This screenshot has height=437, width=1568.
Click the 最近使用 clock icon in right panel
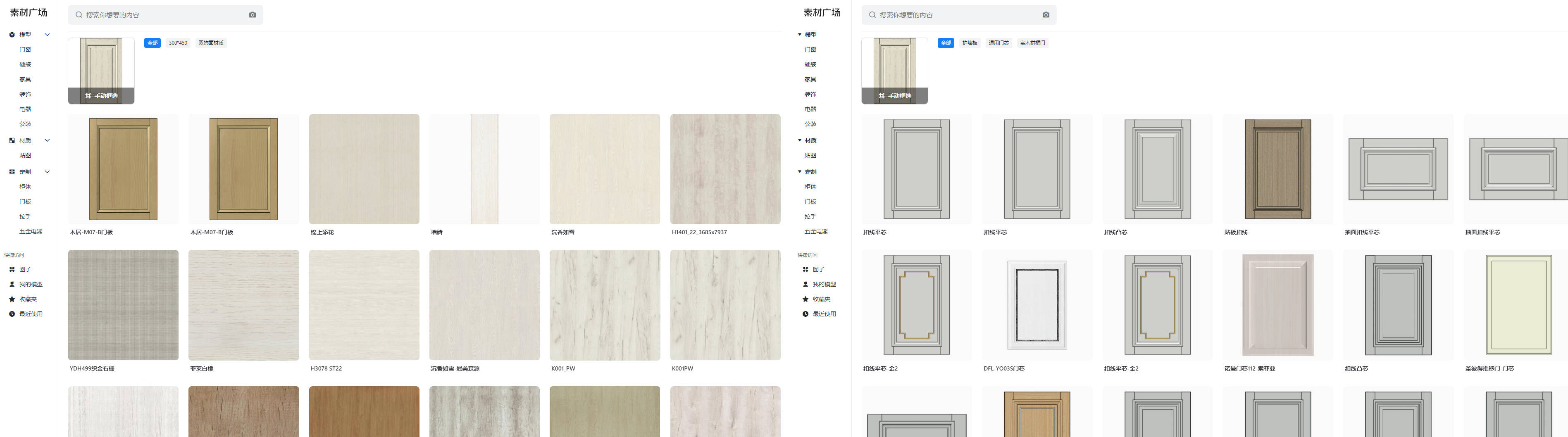point(805,314)
